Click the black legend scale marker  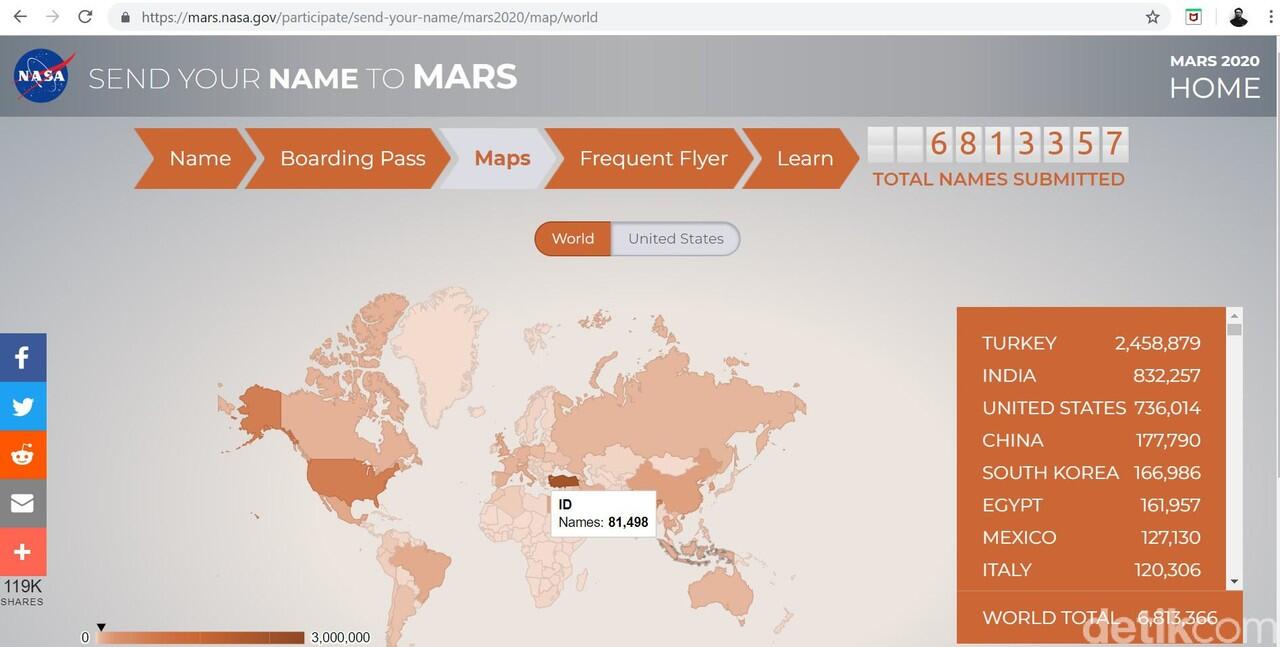[x=101, y=628]
